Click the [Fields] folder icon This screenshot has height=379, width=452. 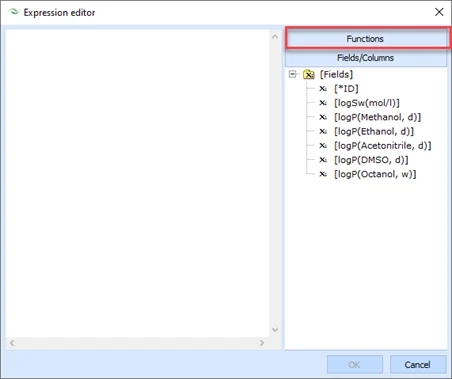pos(309,74)
